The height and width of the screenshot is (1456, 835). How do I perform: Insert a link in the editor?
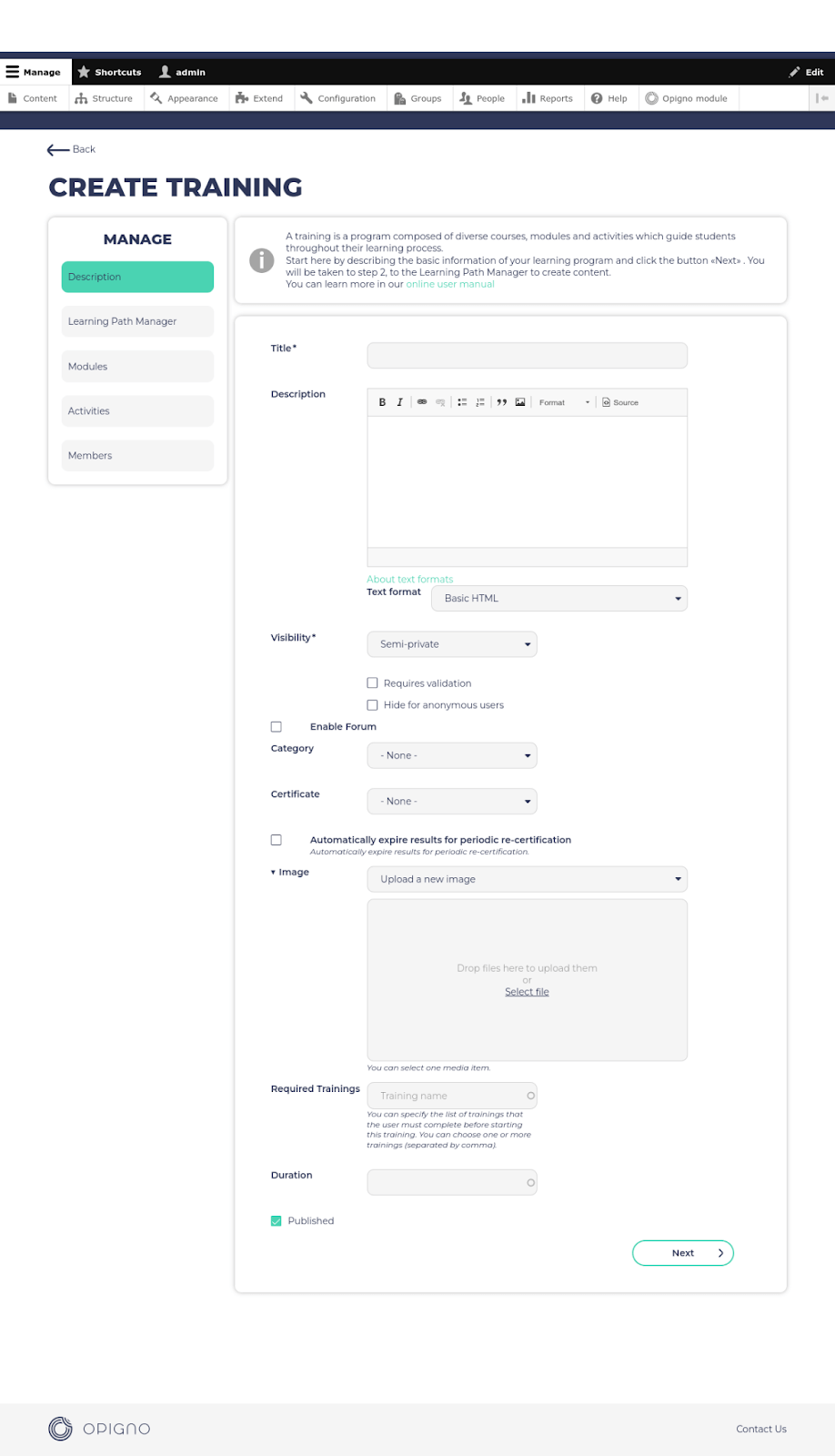point(422,402)
